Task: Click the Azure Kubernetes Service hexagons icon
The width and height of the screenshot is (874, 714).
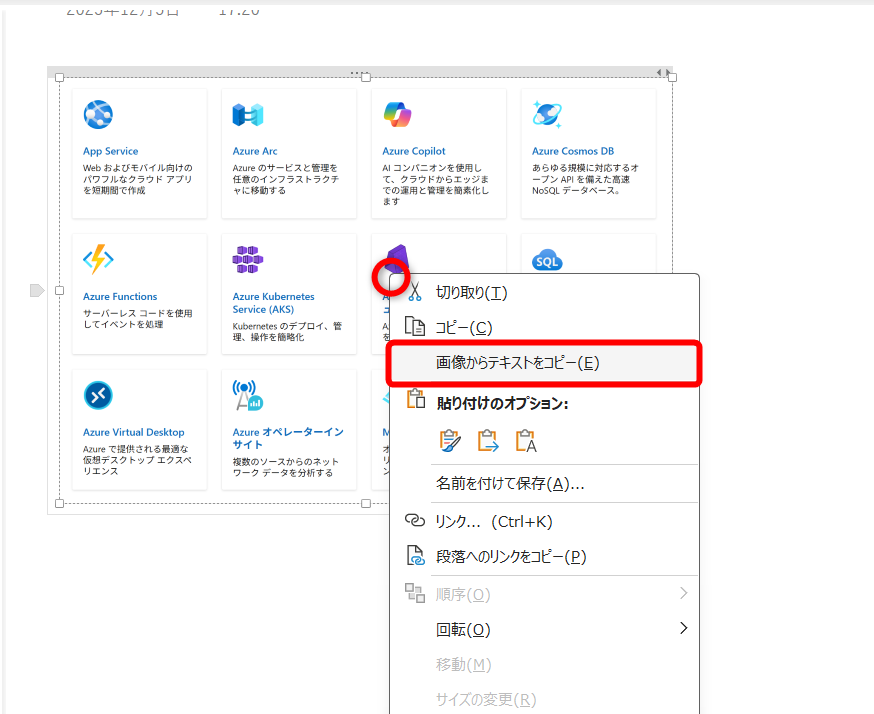Action: (x=247, y=260)
